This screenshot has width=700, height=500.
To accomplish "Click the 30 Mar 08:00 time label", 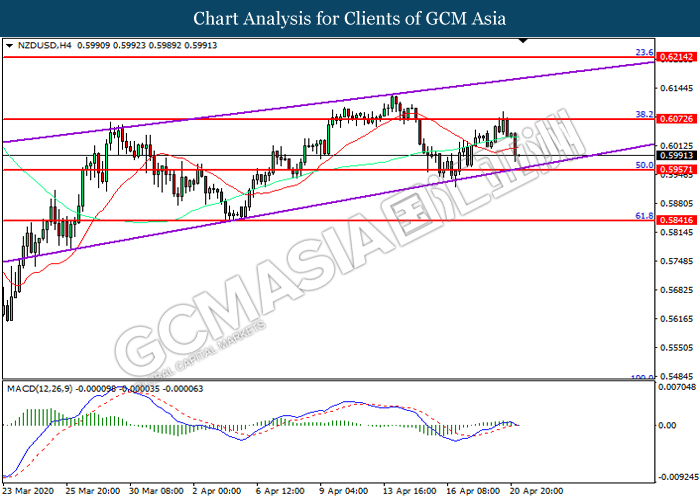I will (156, 491).
